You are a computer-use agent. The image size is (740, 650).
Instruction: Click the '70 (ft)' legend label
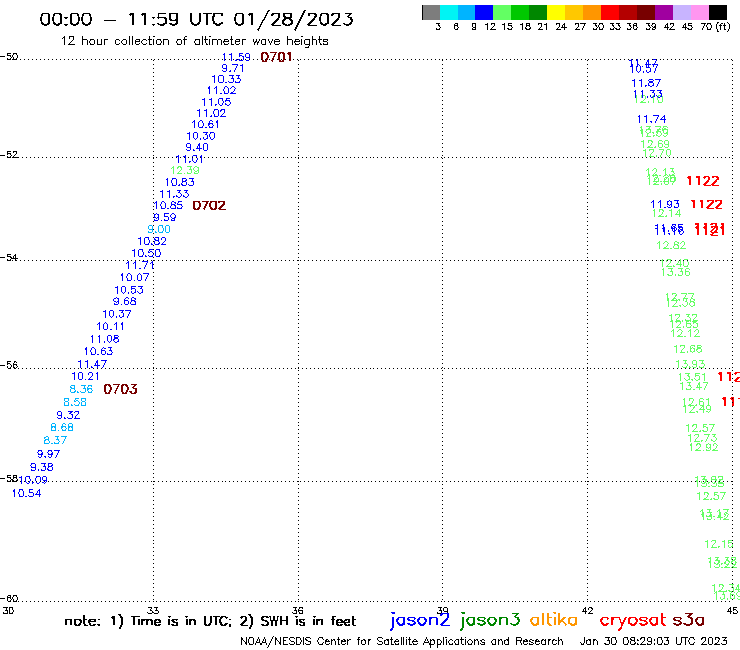tap(715, 26)
